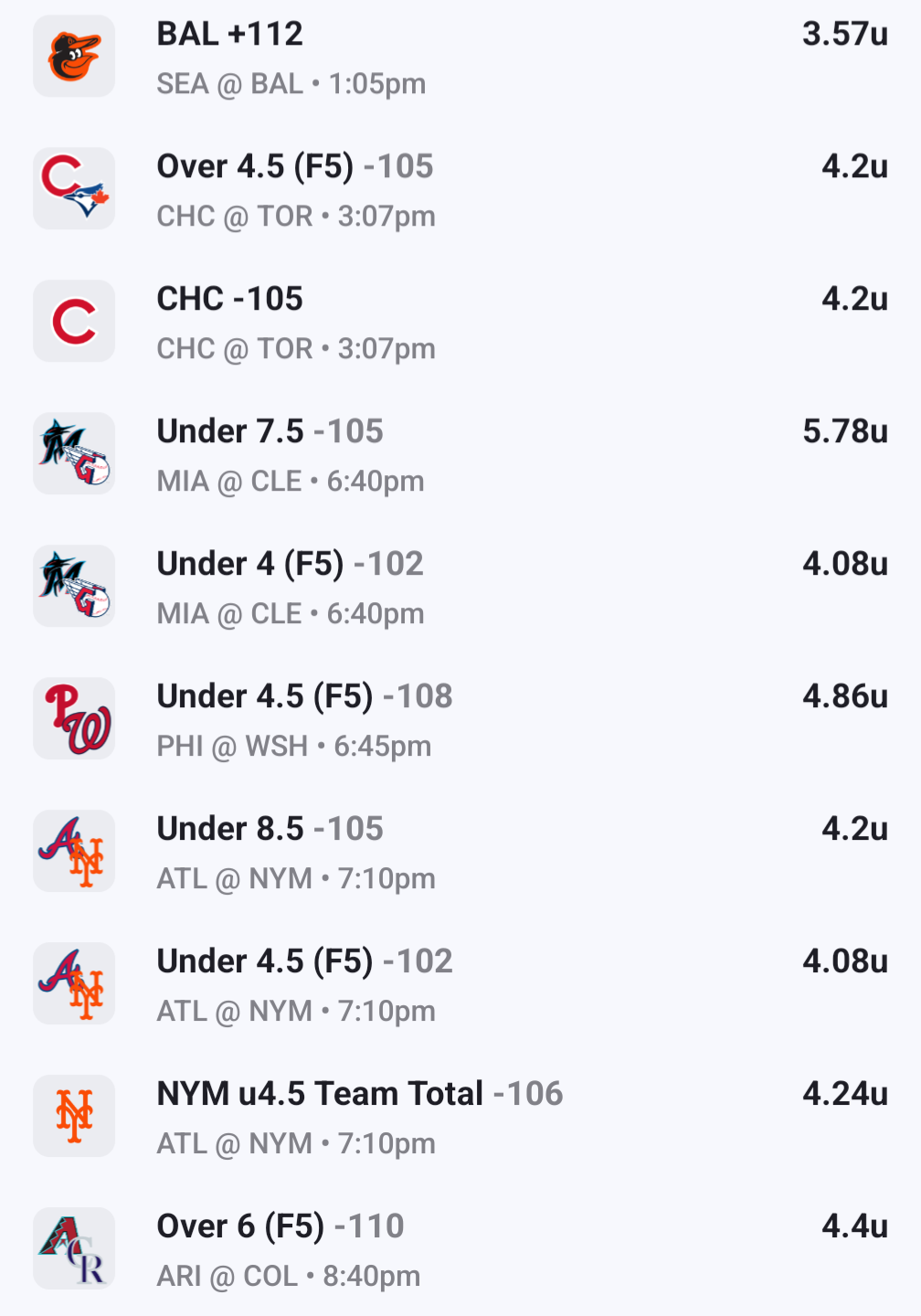Open NYM u4.5 Team Total pick

[x=359, y=1095]
